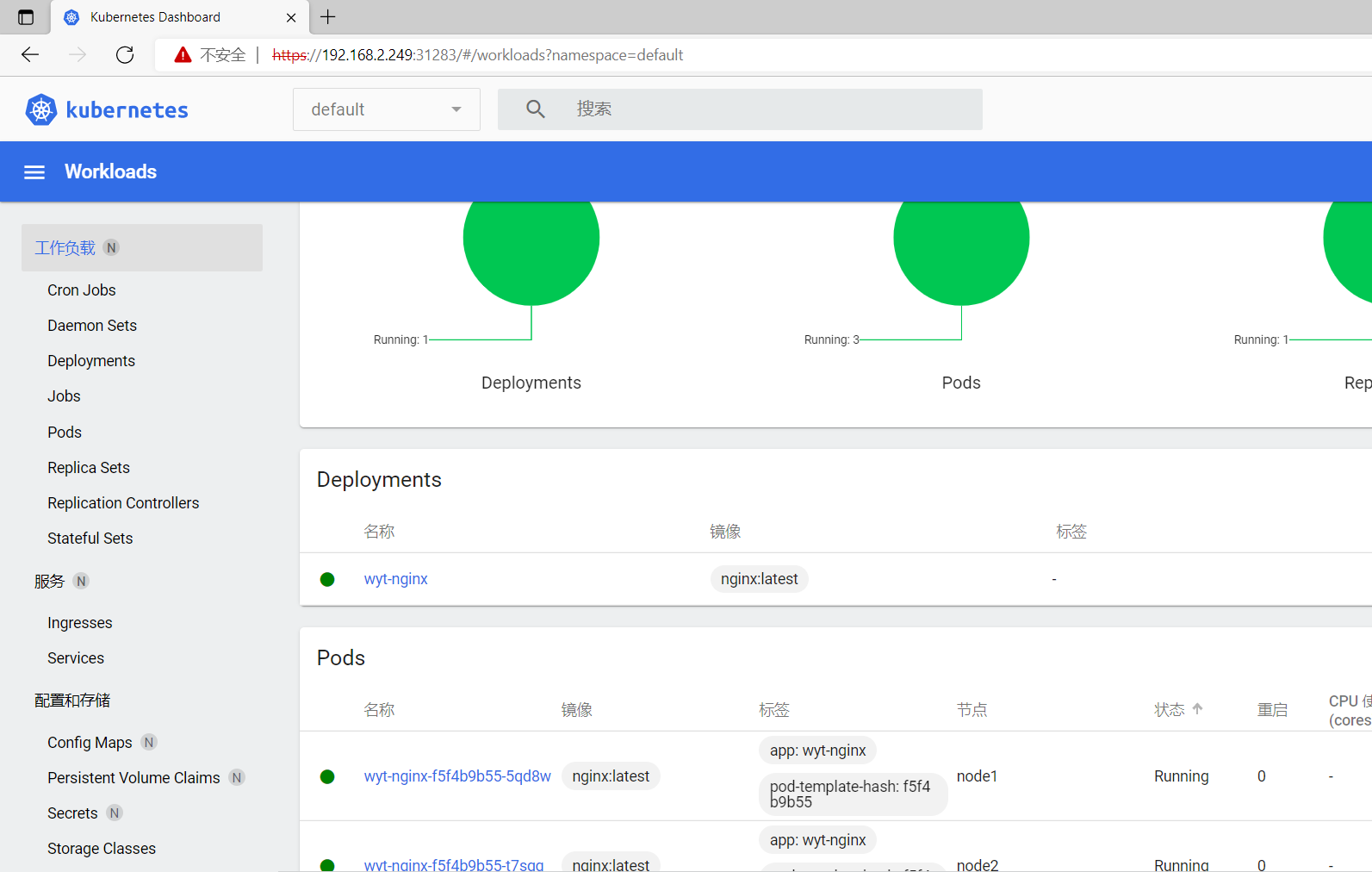Click the browser back arrow
The height and width of the screenshot is (872, 1372).
(30, 55)
